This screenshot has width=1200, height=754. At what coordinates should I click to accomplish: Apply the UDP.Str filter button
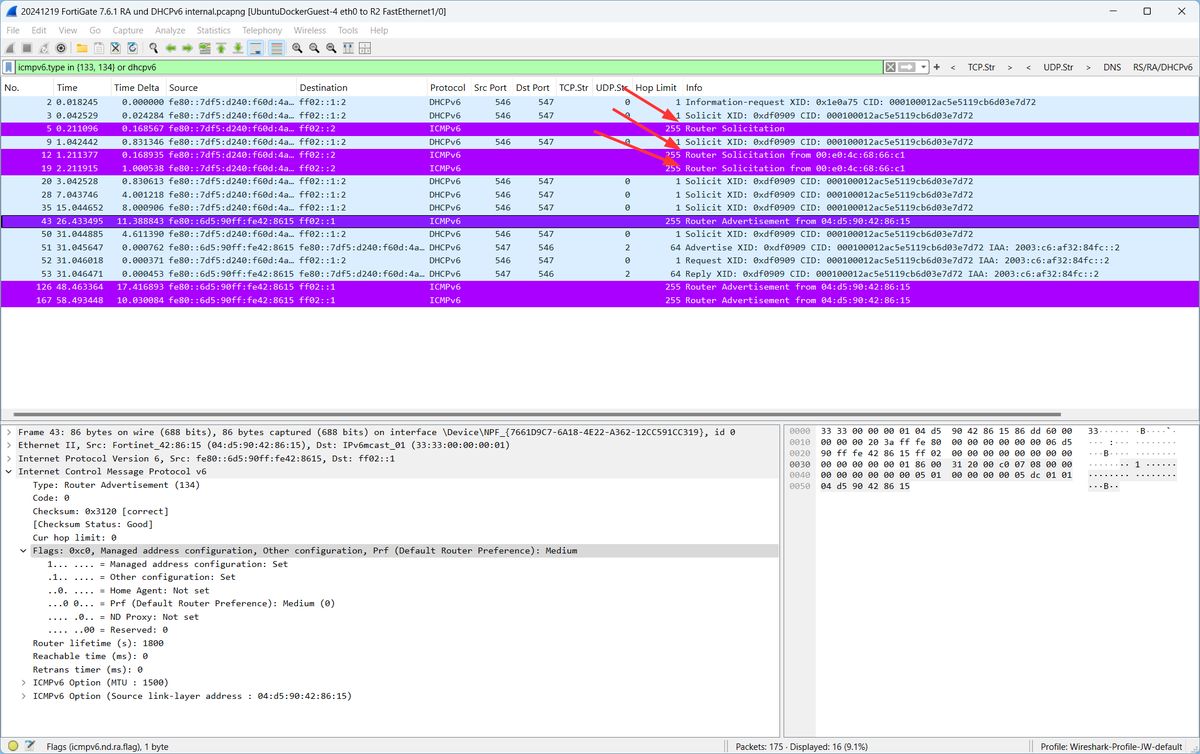(1058, 67)
